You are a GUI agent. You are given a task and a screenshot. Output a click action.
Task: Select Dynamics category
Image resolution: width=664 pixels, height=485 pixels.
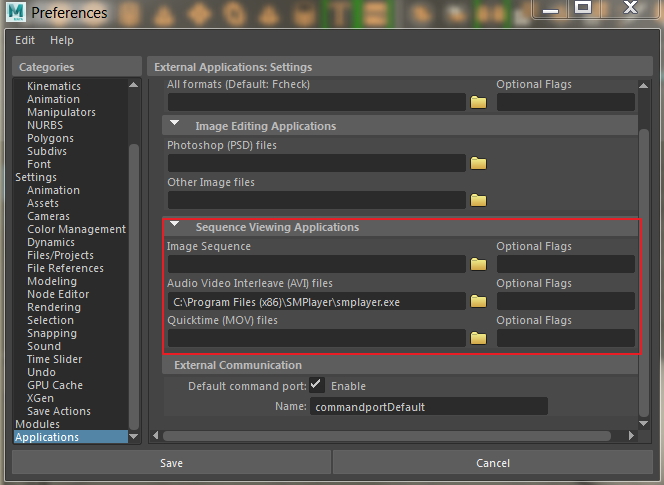coord(51,242)
